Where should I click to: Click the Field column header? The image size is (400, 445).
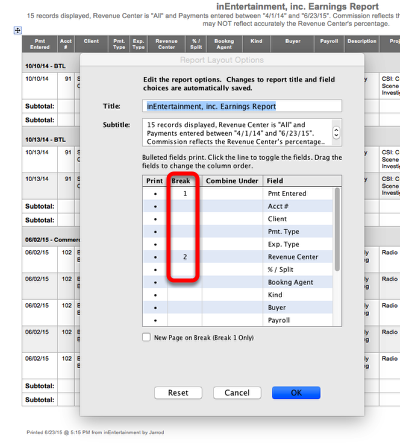[302, 181]
